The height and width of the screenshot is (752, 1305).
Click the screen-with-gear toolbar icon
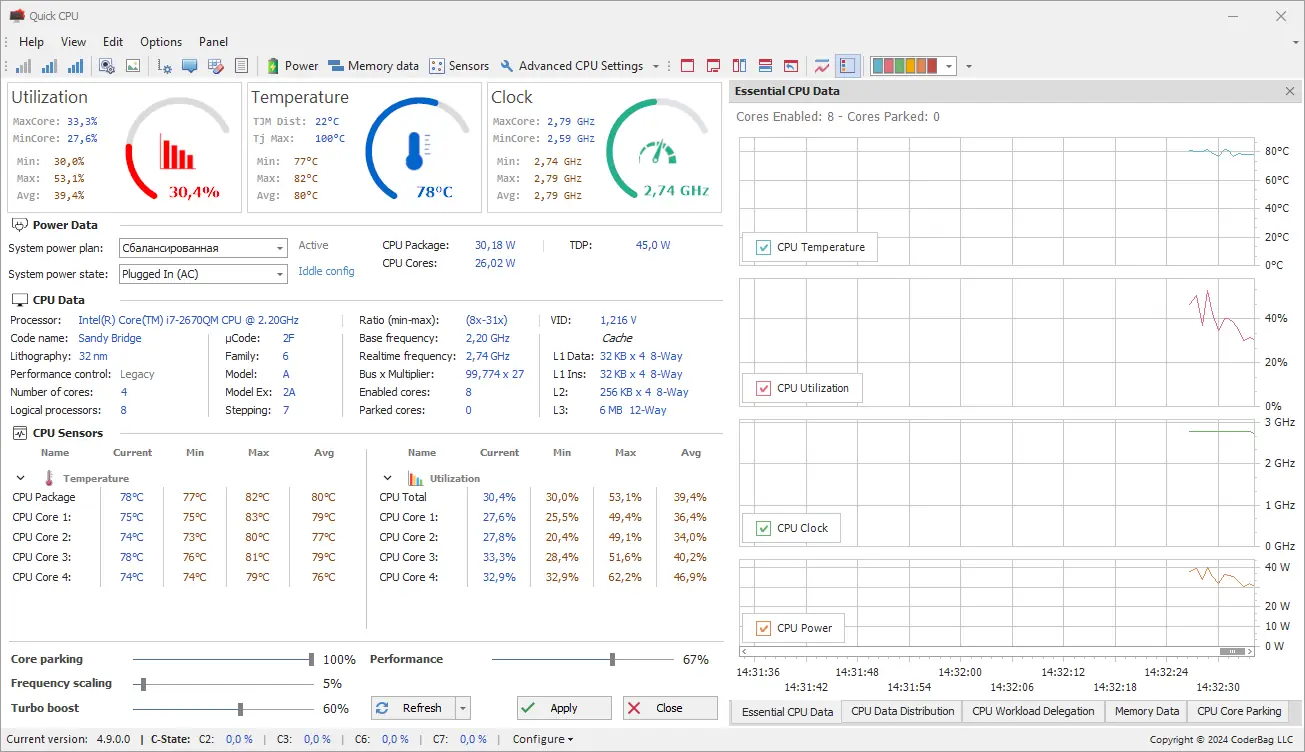pos(107,66)
